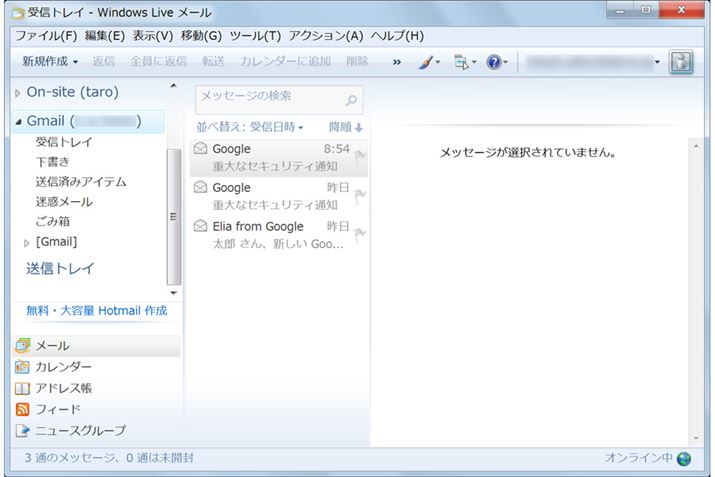Open the 編集(E) menu

tap(105, 36)
